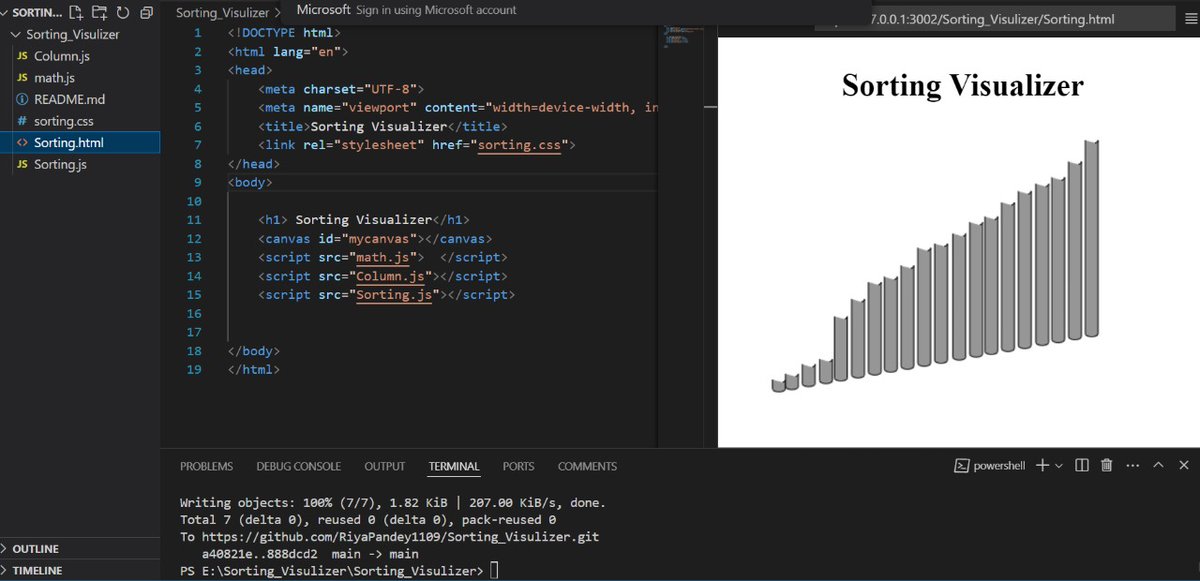Maximize the panel with chevron-up icon
The width and height of the screenshot is (1200, 581).
click(x=1158, y=466)
